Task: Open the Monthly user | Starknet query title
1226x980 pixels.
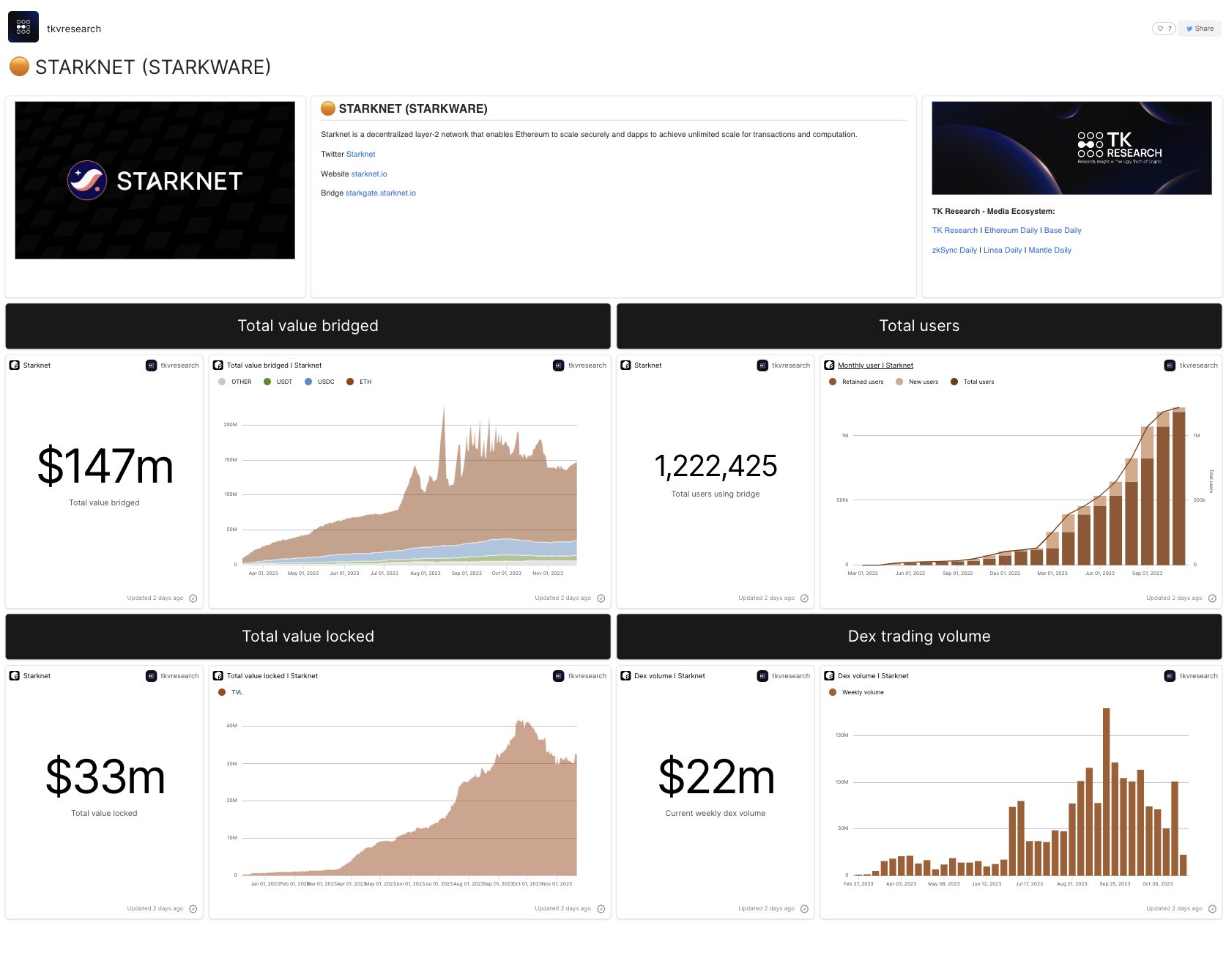Action: click(875, 365)
